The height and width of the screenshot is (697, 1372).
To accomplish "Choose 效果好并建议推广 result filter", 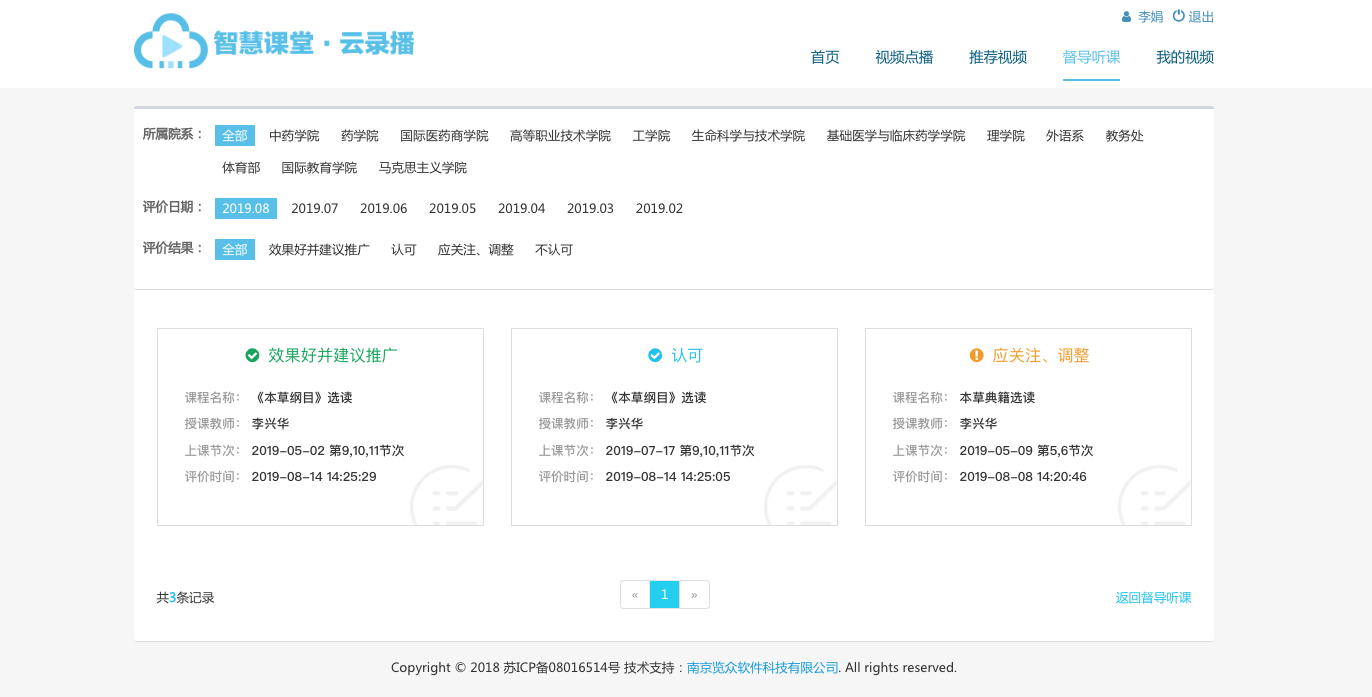I will point(319,250).
